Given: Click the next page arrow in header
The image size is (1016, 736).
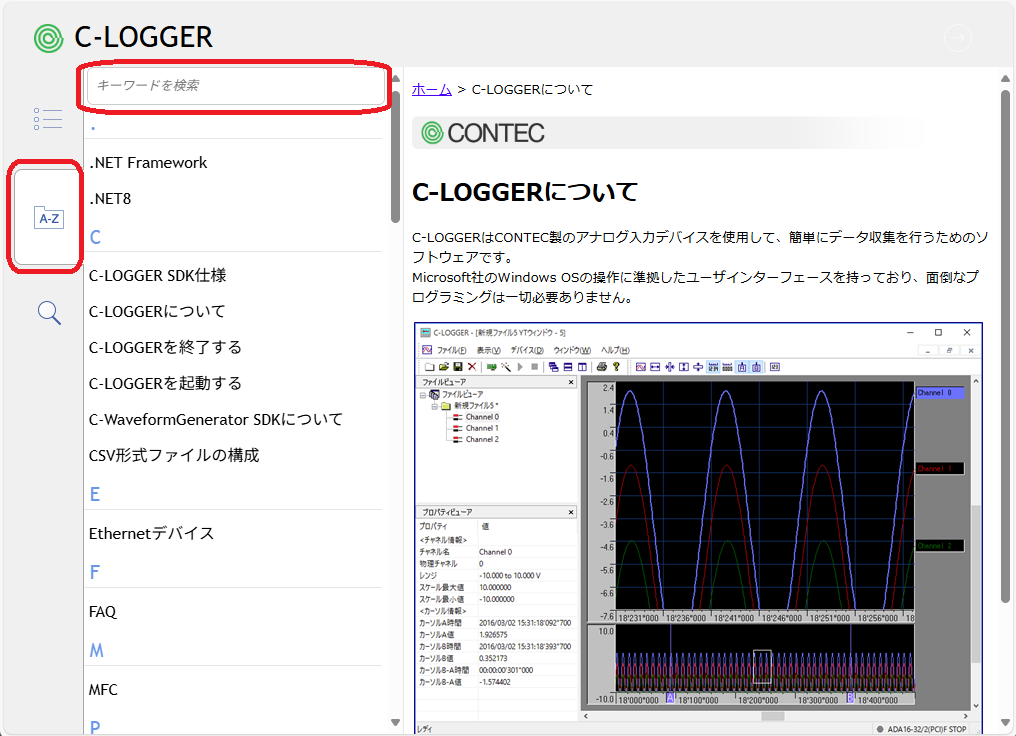Looking at the screenshot, I should (958, 38).
